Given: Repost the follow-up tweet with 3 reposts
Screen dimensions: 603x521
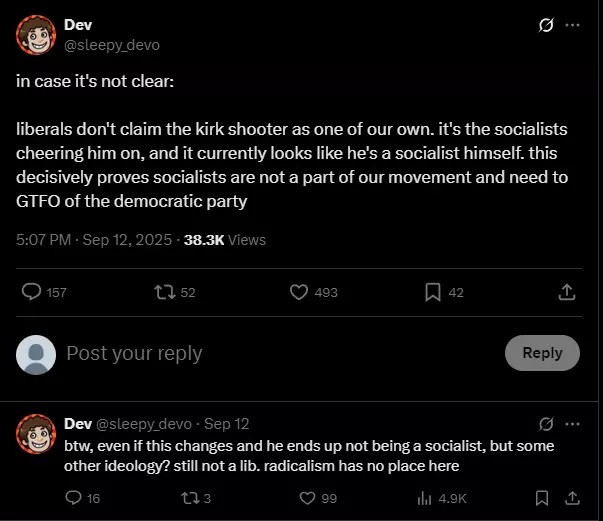Looking at the screenshot, I should tap(190, 498).
